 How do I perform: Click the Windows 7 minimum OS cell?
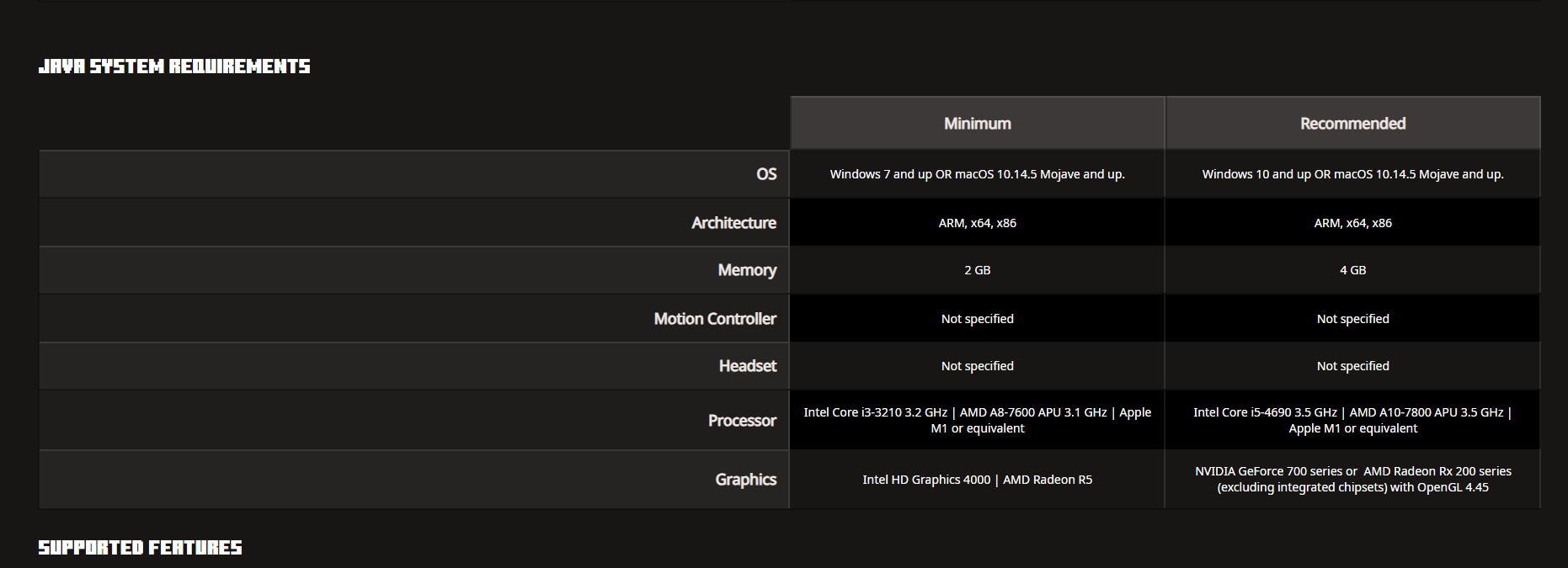click(977, 174)
